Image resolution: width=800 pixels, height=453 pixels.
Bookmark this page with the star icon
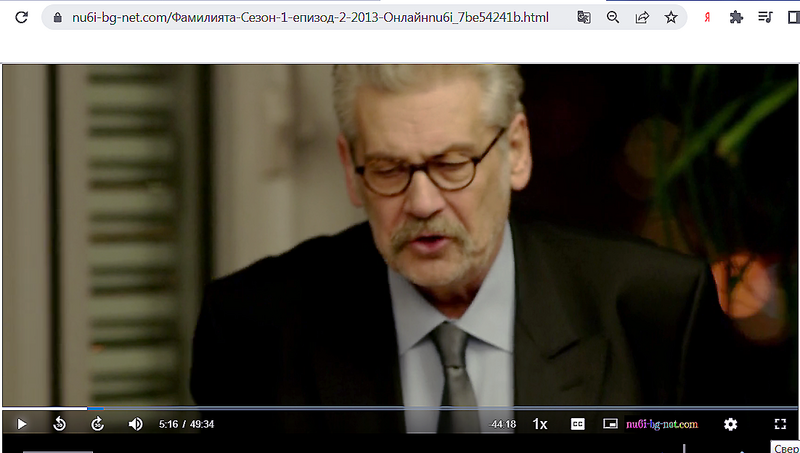671,17
